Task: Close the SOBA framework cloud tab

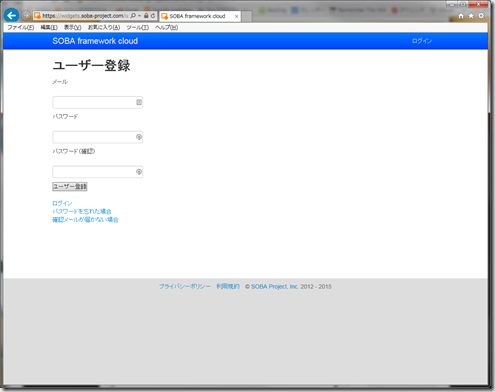Action: pos(236,16)
